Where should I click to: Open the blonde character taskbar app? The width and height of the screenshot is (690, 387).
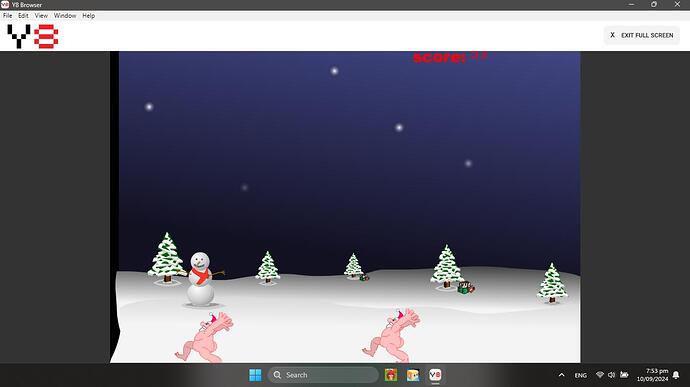(x=413, y=375)
